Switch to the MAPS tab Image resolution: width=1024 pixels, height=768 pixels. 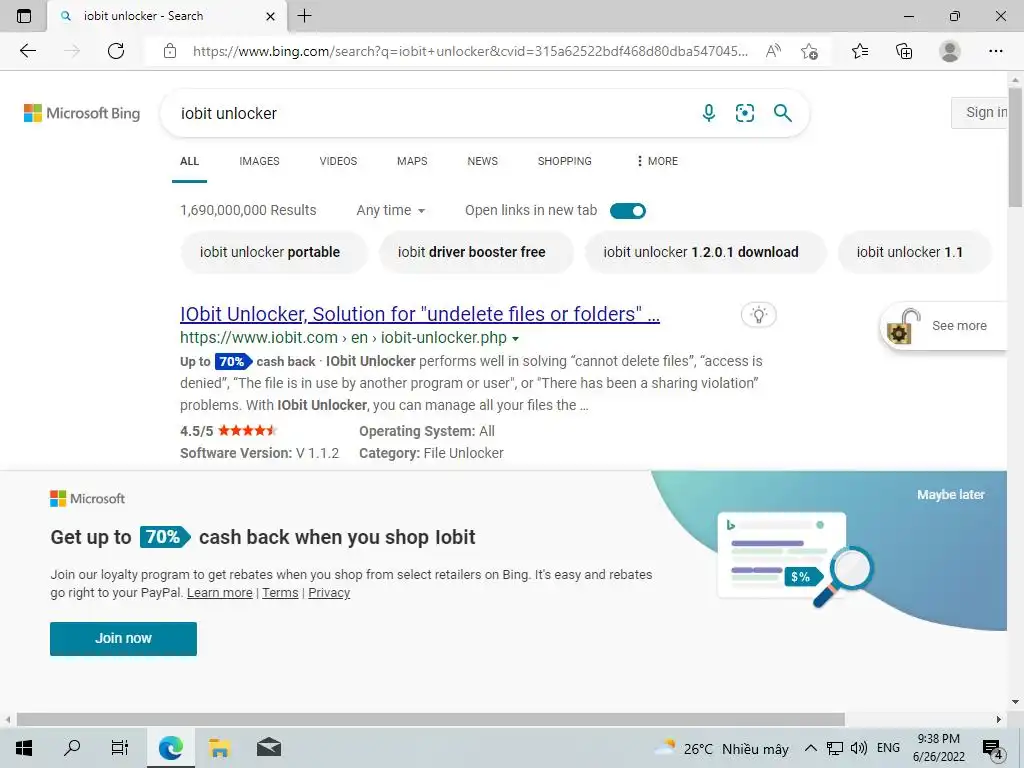(x=412, y=161)
